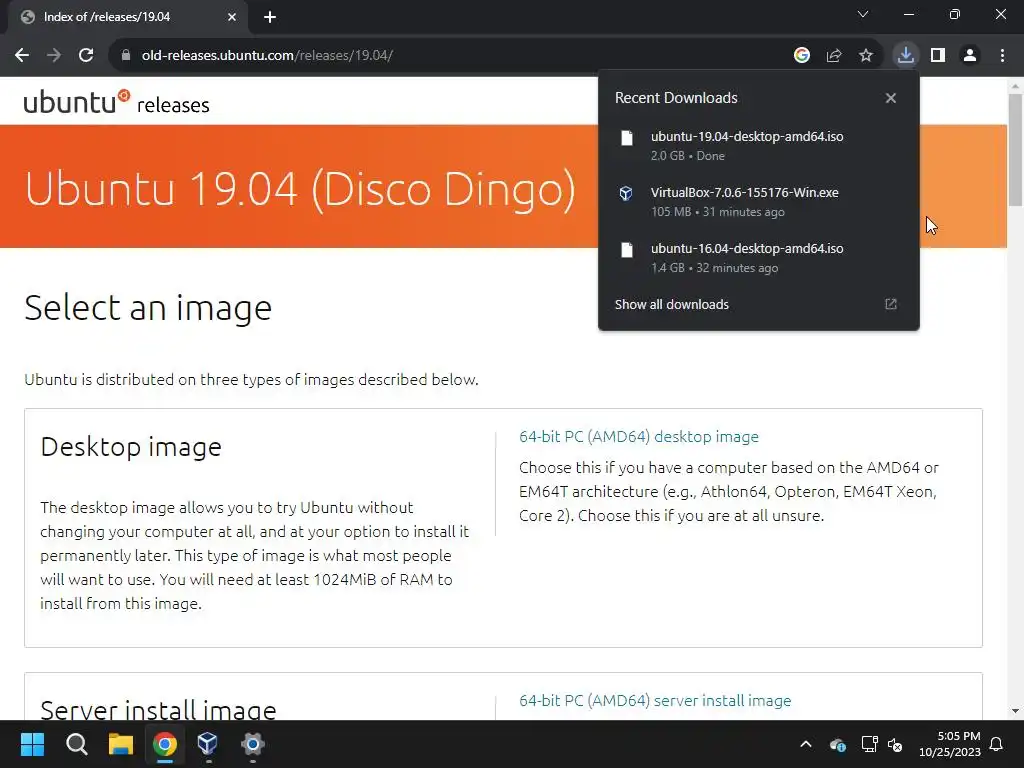Open the Chrome profile icon
The height and width of the screenshot is (768, 1024).
[970, 56]
